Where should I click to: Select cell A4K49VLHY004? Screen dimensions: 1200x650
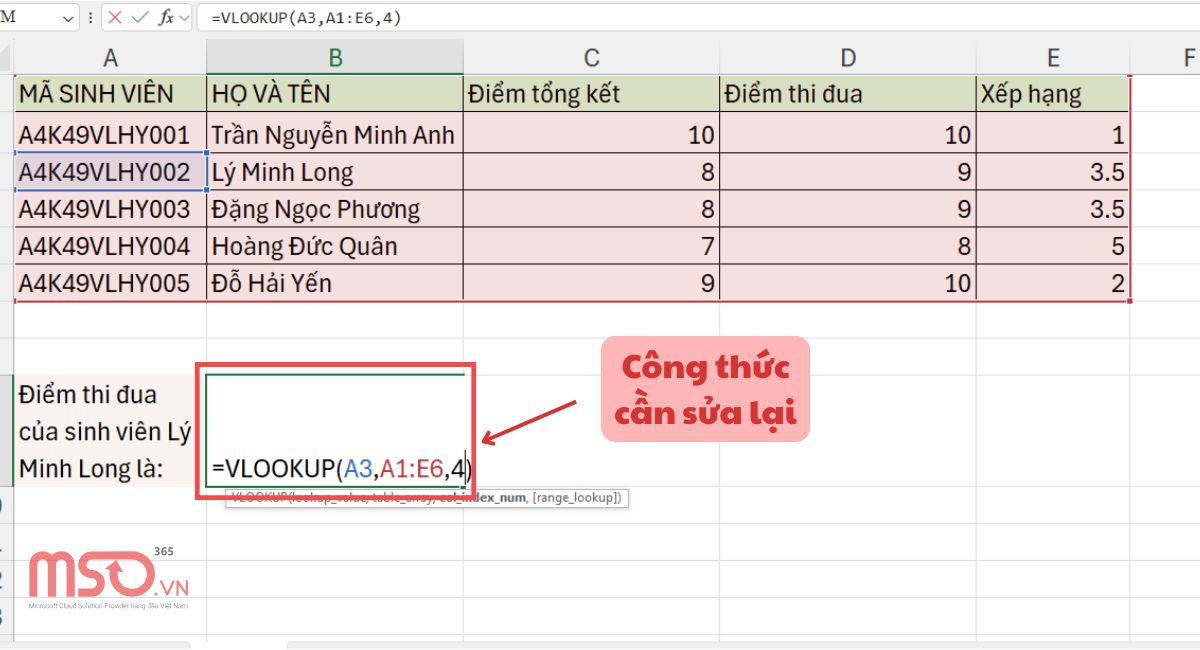[110, 246]
